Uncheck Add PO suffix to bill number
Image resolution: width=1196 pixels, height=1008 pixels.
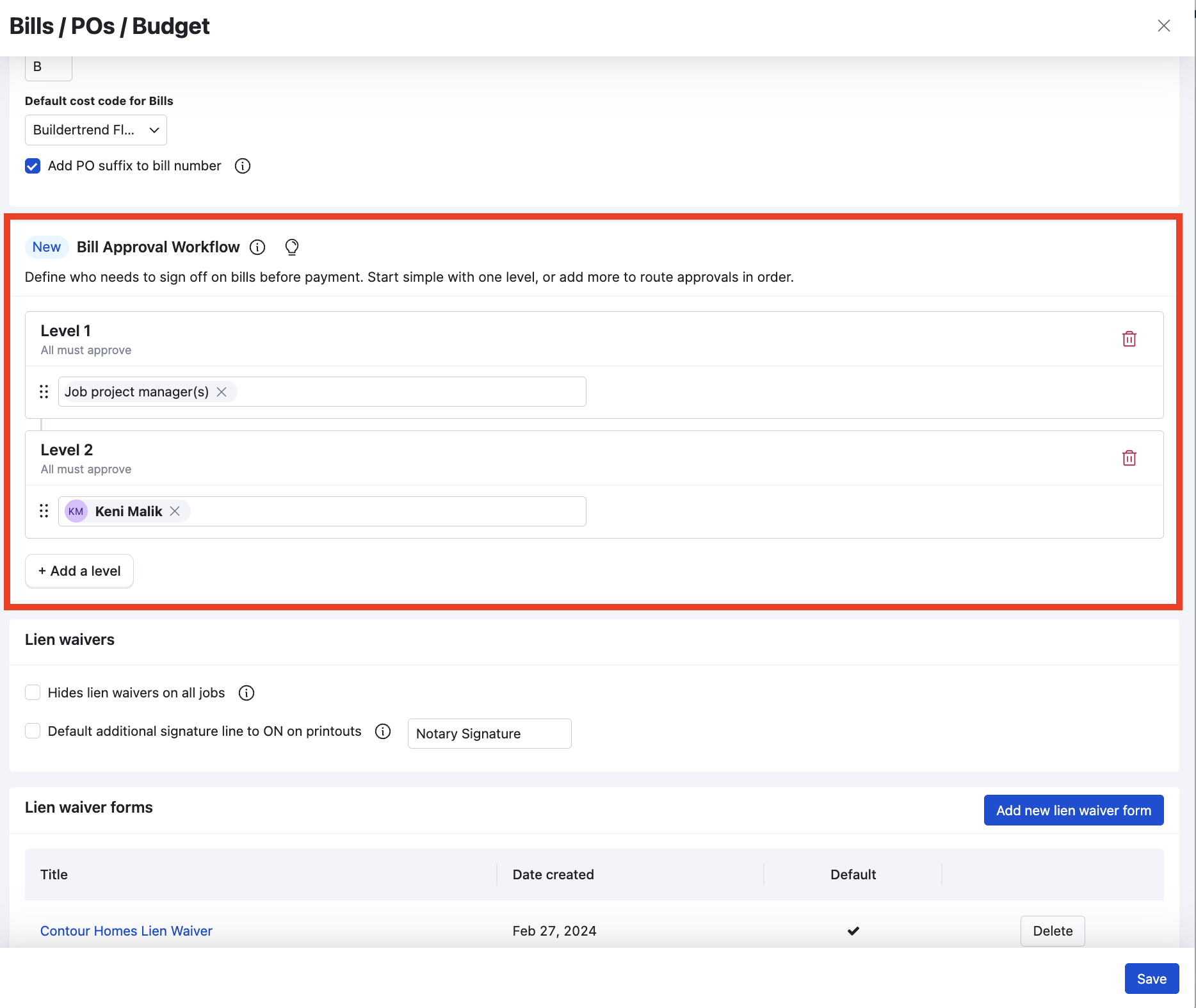[33, 166]
